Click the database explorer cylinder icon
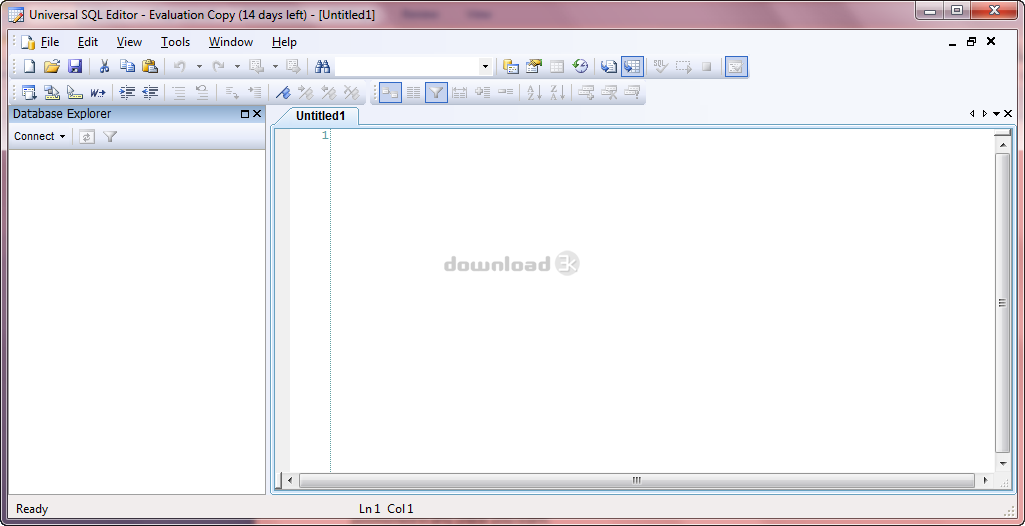Viewport: 1025px width, 526px height. click(x=511, y=66)
